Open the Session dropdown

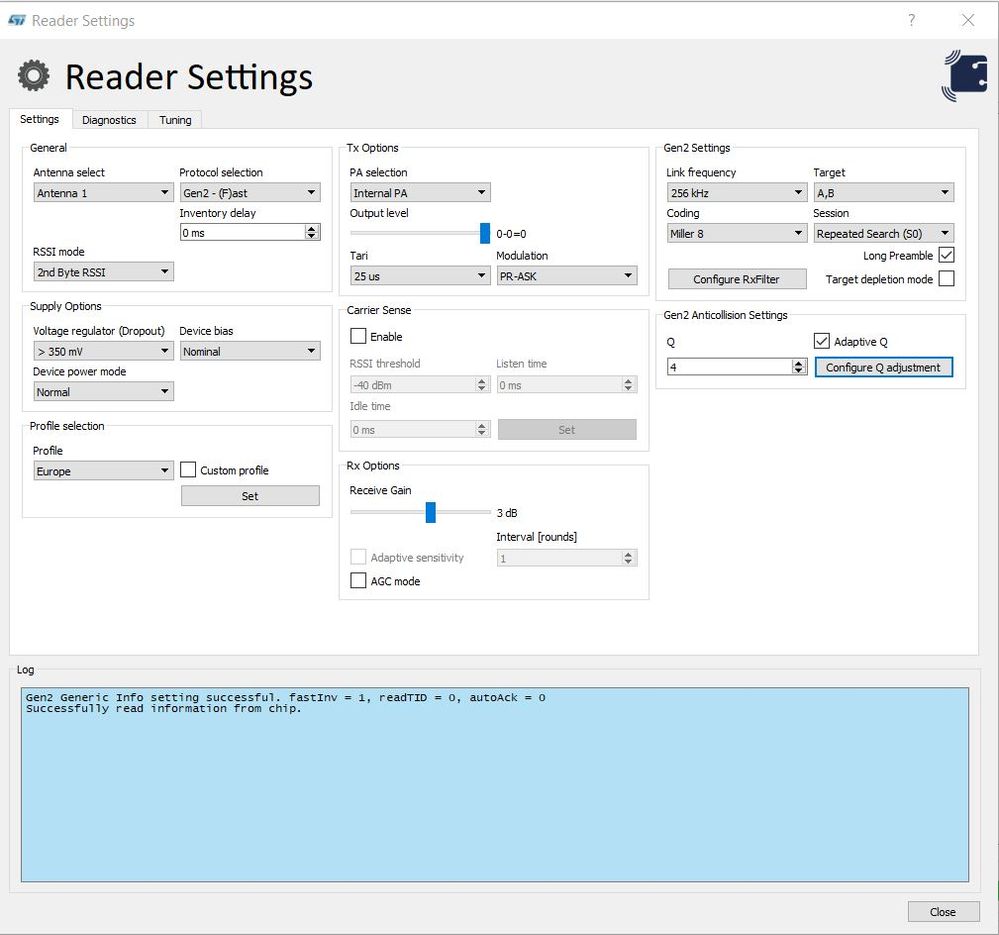click(883, 233)
